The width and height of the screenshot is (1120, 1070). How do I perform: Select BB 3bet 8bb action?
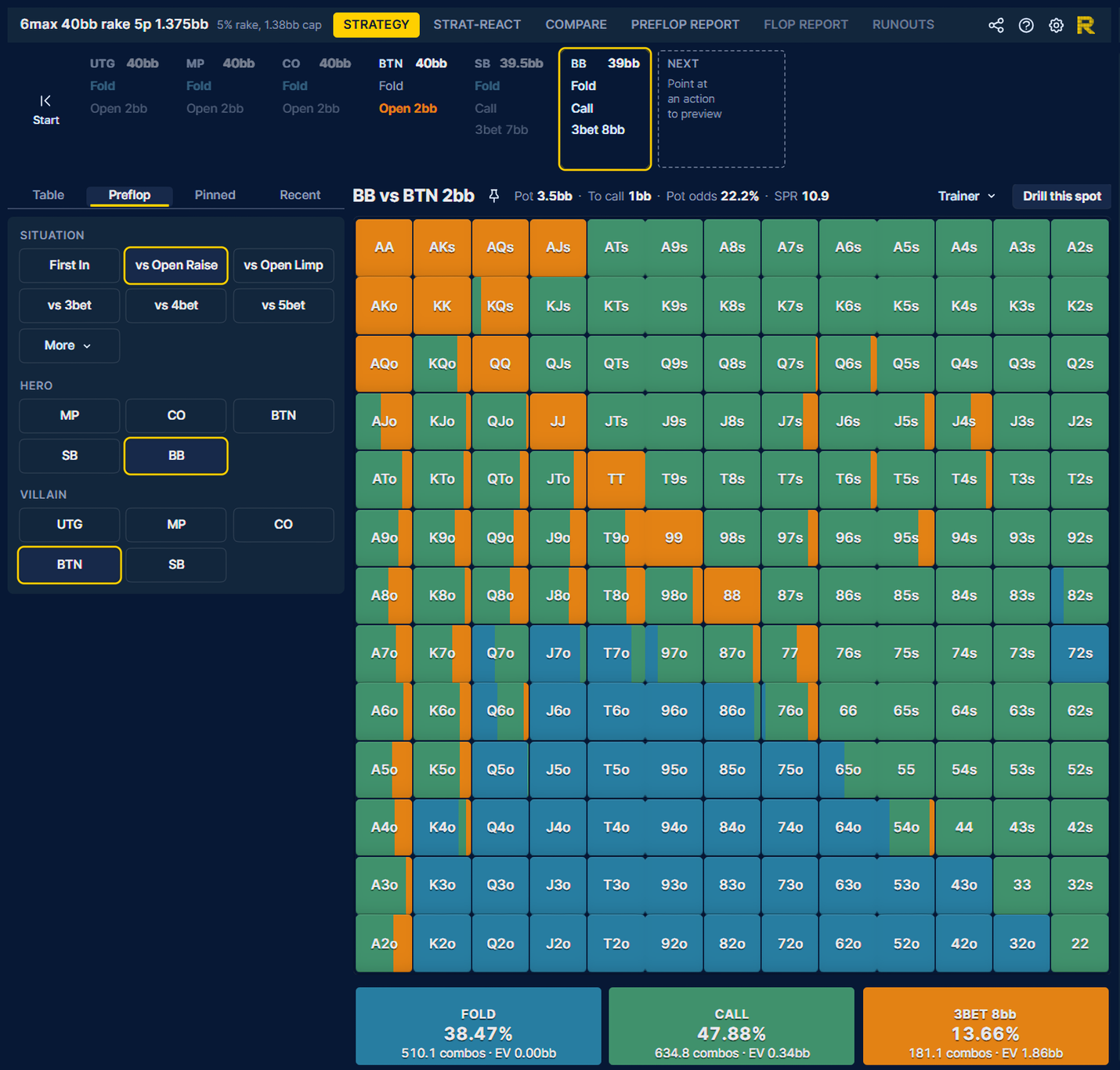[x=598, y=130]
